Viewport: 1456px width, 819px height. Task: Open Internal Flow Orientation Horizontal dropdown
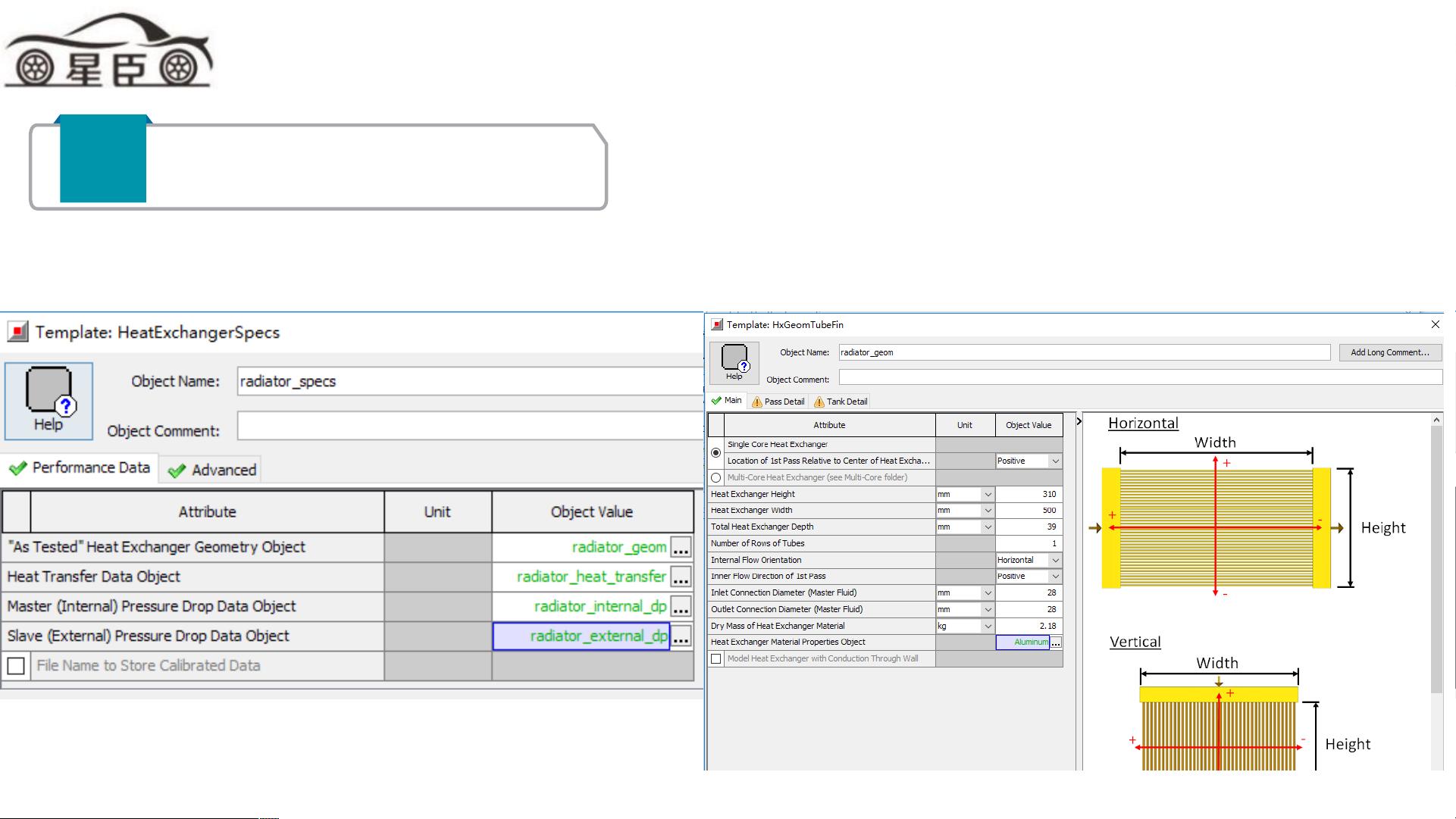click(x=1055, y=560)
